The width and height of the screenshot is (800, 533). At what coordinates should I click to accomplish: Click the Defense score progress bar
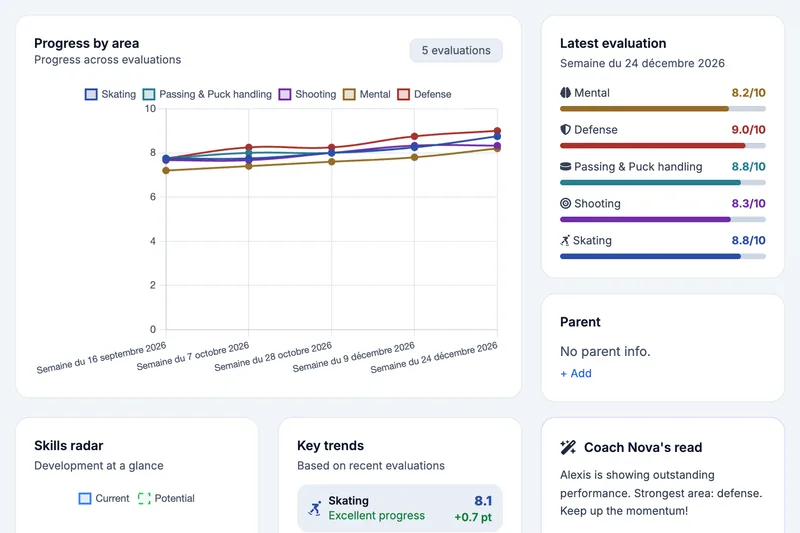[x=663, y=145]
